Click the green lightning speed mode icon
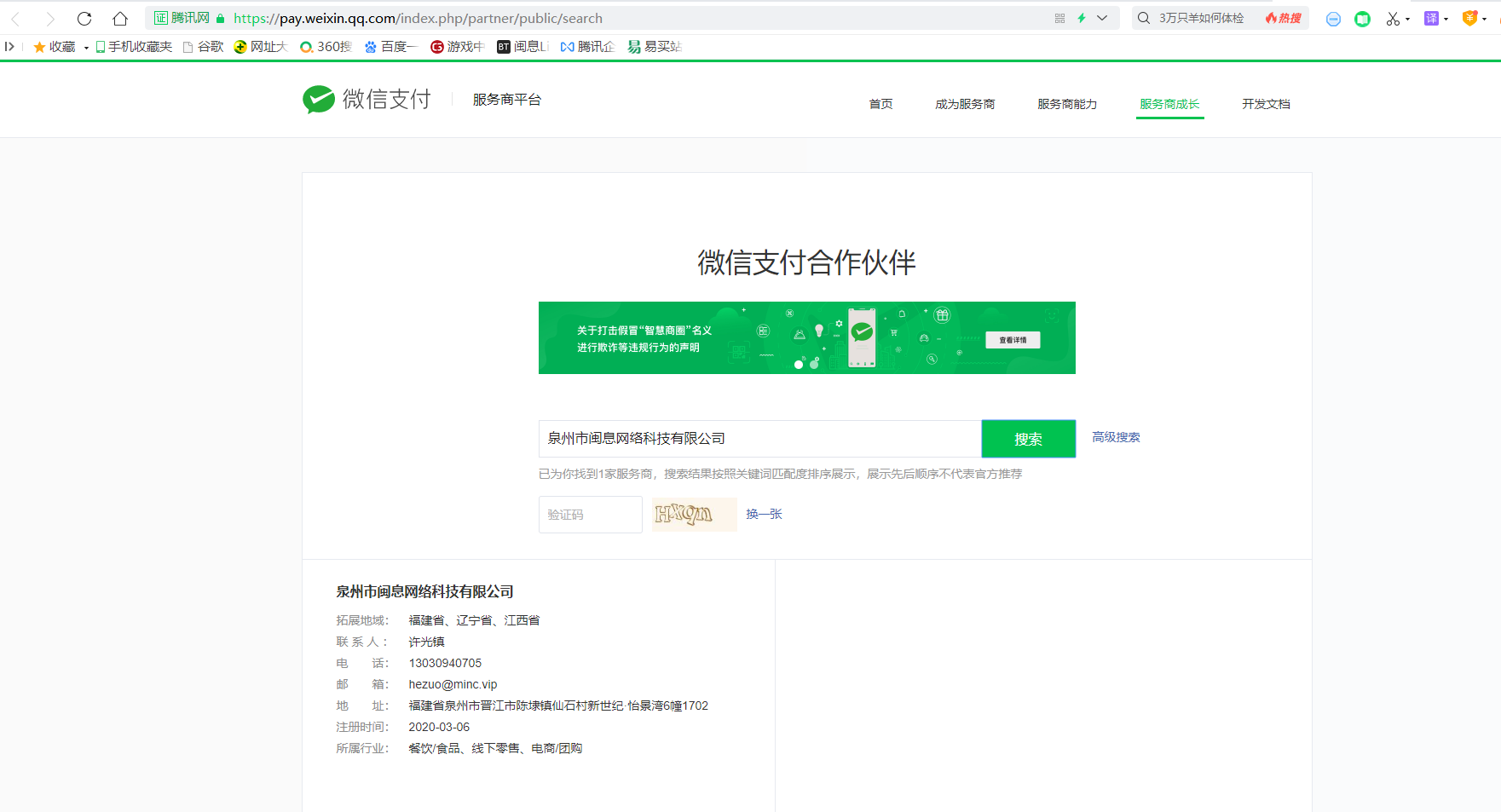This screenshot has height=812, width=1501. (x=1082, y=18)
